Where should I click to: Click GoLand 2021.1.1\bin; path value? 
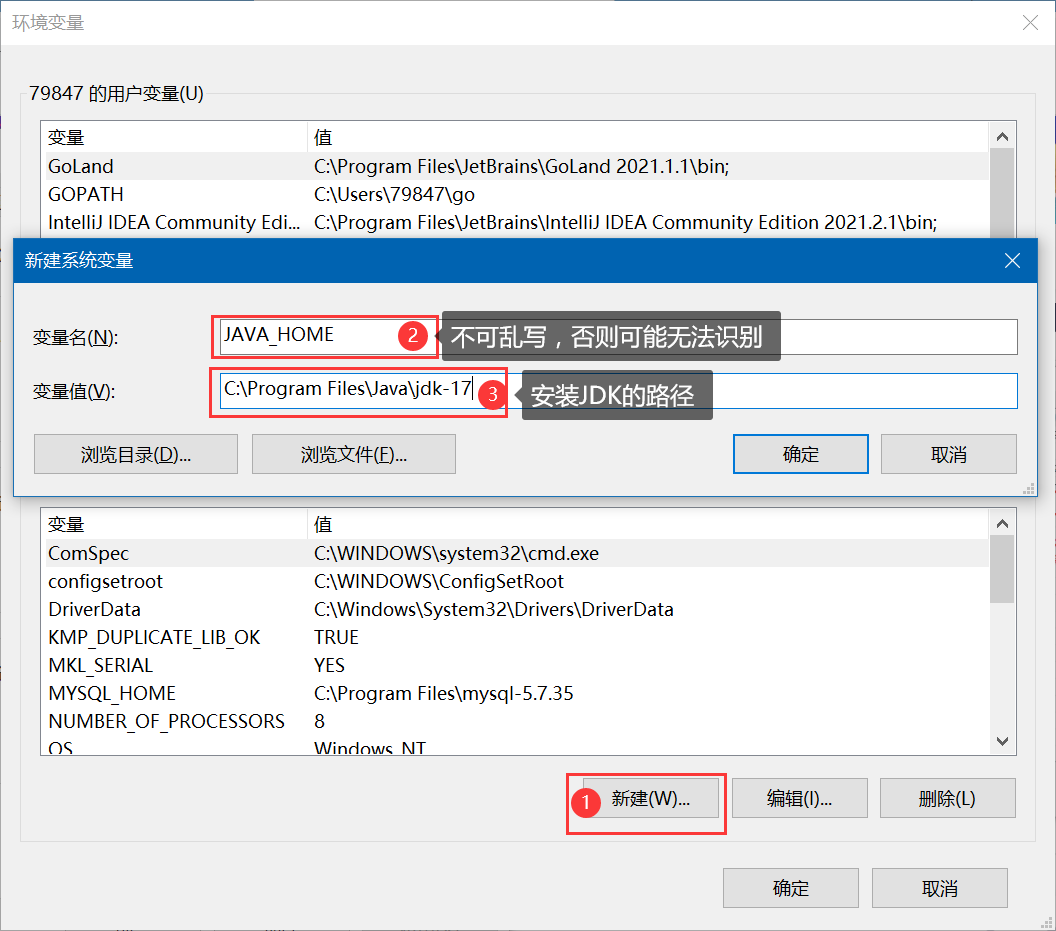[x=521, y=166]
